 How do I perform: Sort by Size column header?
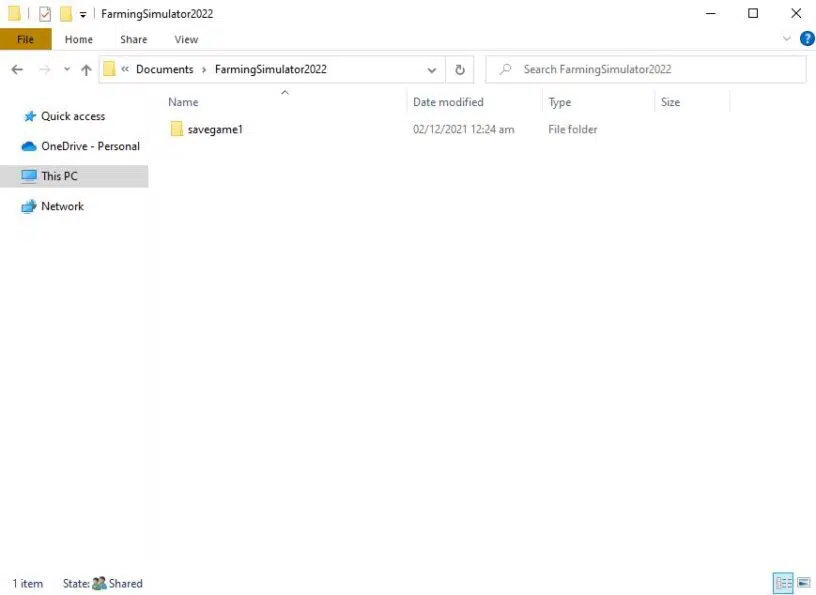coord(670,102)
